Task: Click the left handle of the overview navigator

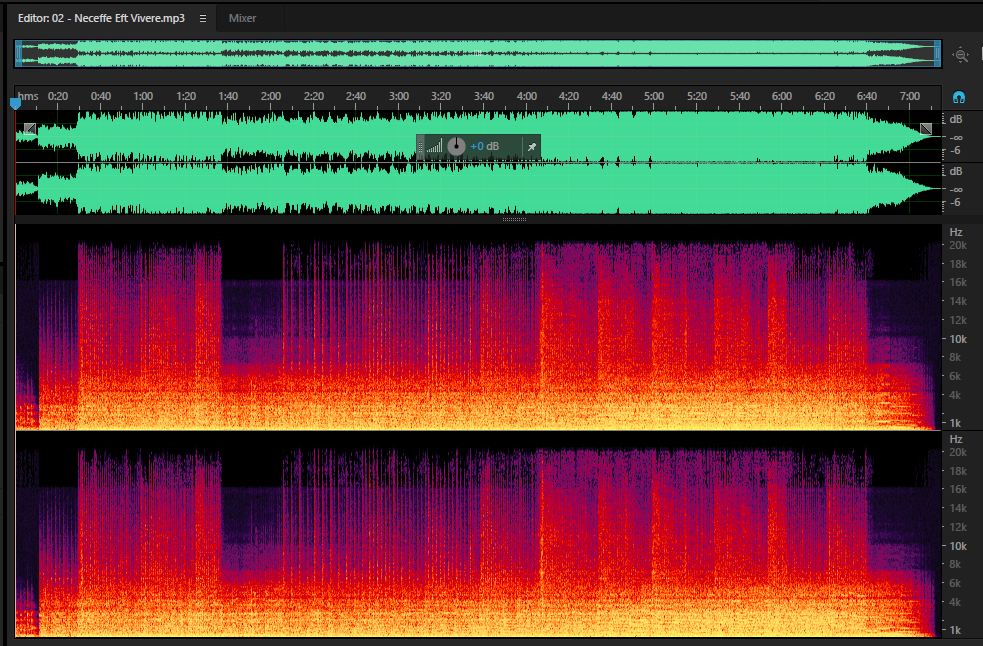Action: 18,54
